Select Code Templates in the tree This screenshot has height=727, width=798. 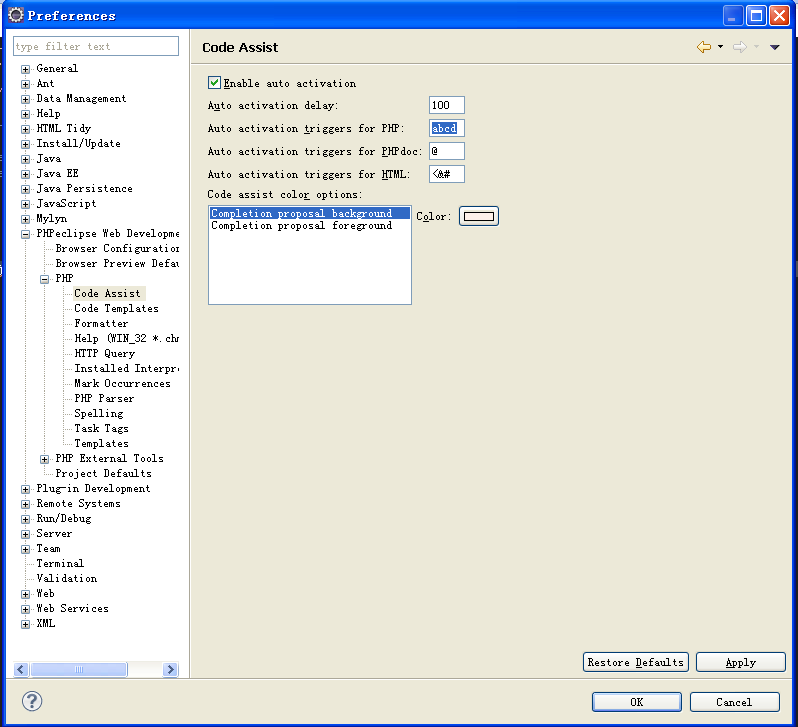(116, 309)
